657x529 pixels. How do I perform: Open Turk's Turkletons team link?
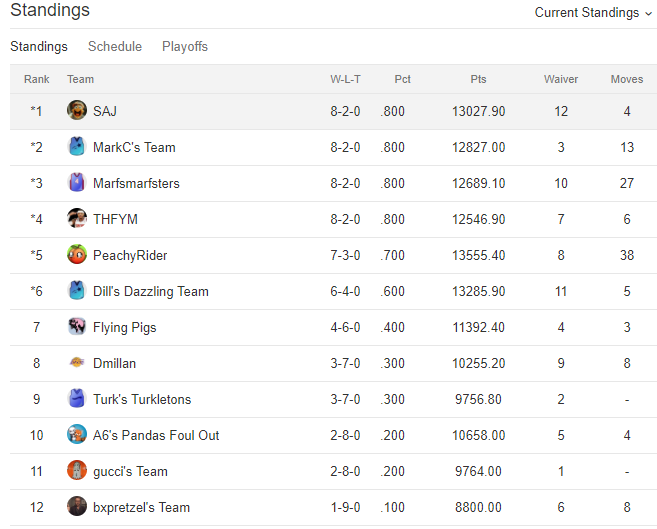click(142, 399)
